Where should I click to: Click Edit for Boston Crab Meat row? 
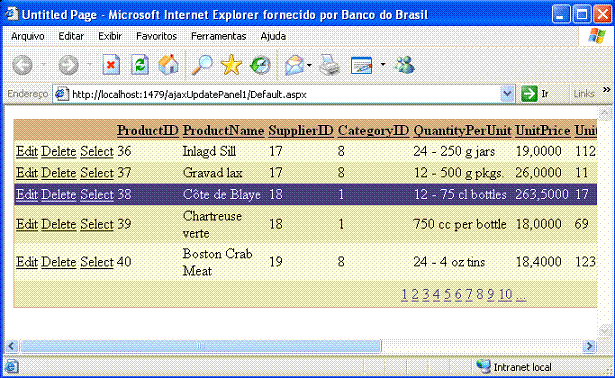(x=27, y=262)
